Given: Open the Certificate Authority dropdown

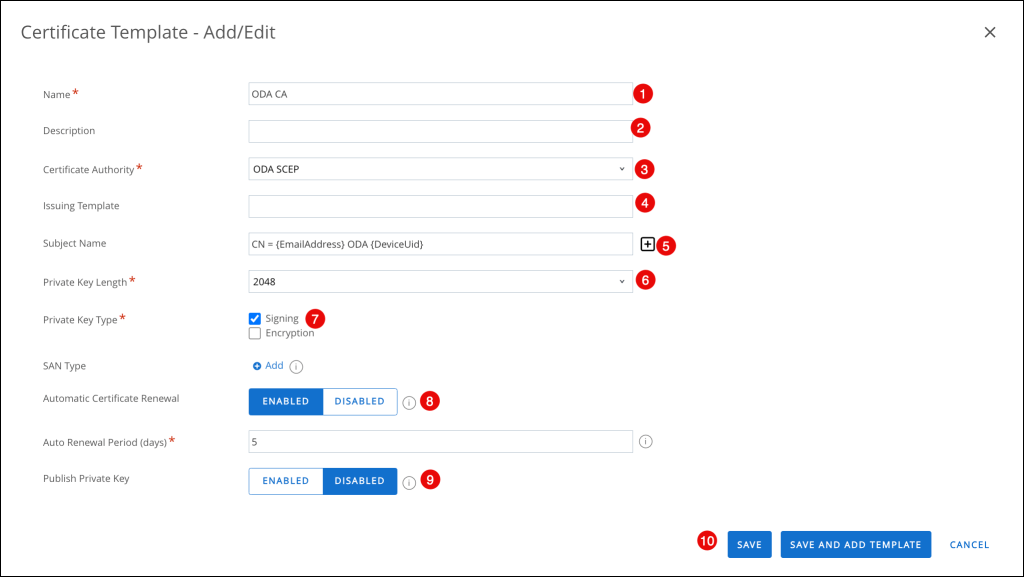Looking at the screenshot, I should pos(440,169).
